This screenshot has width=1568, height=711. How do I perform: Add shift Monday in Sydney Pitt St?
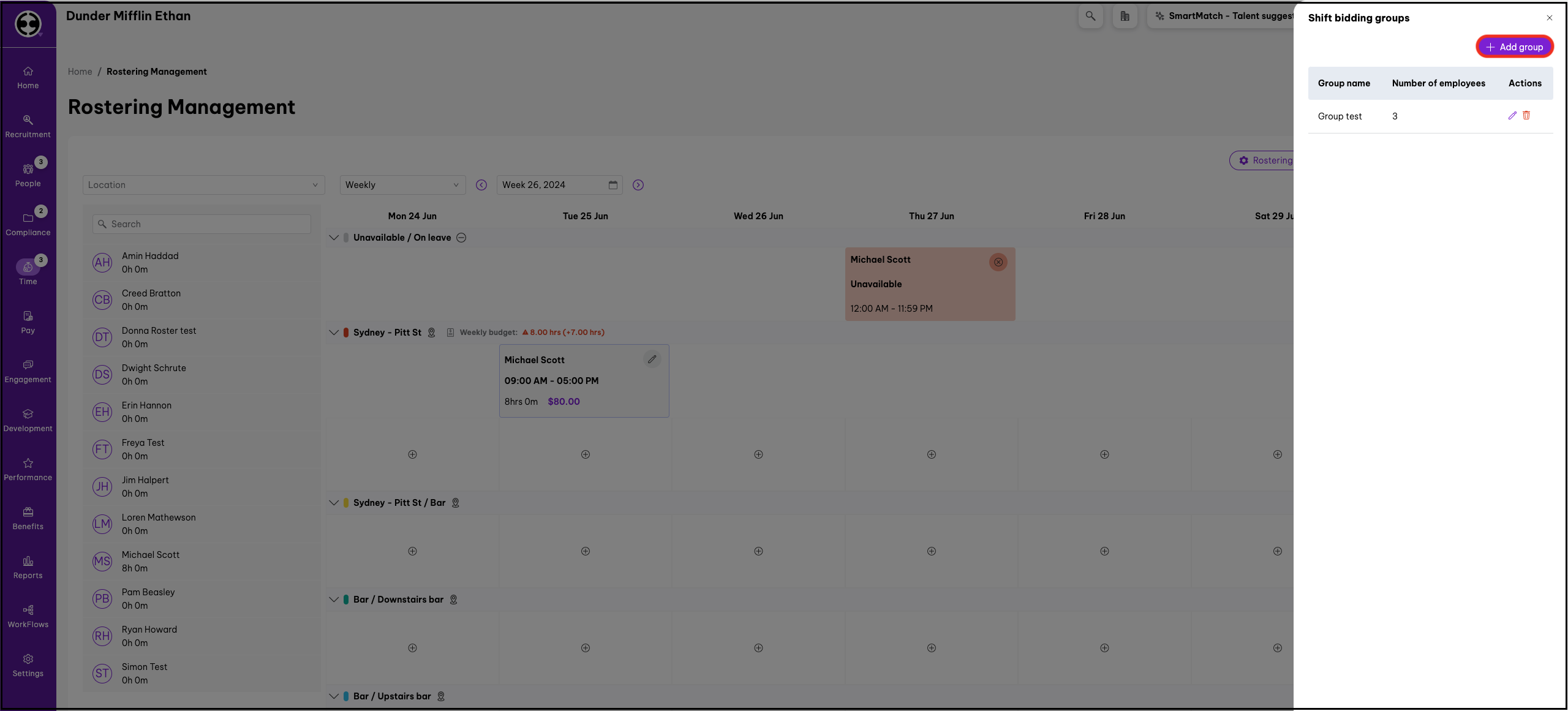[412, 454]
